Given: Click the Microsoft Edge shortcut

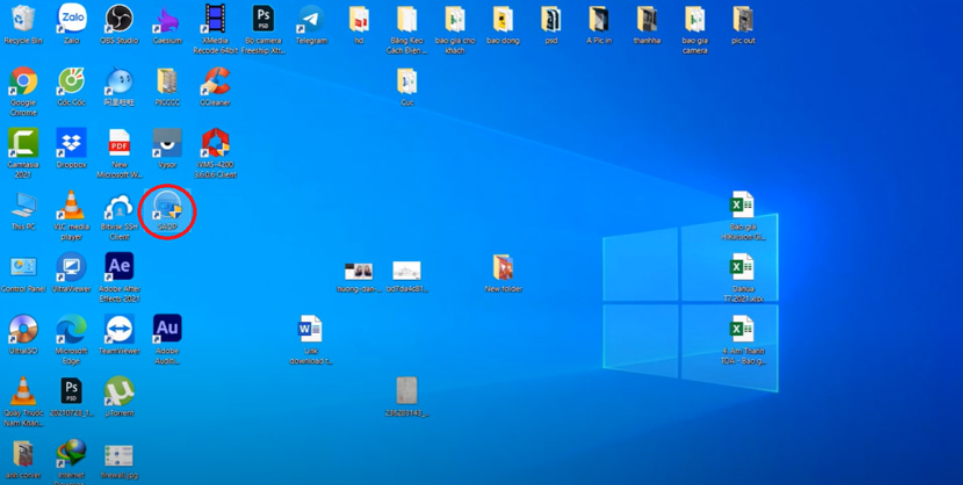Looking at the screenshot, I should click(x=71, y=329).
